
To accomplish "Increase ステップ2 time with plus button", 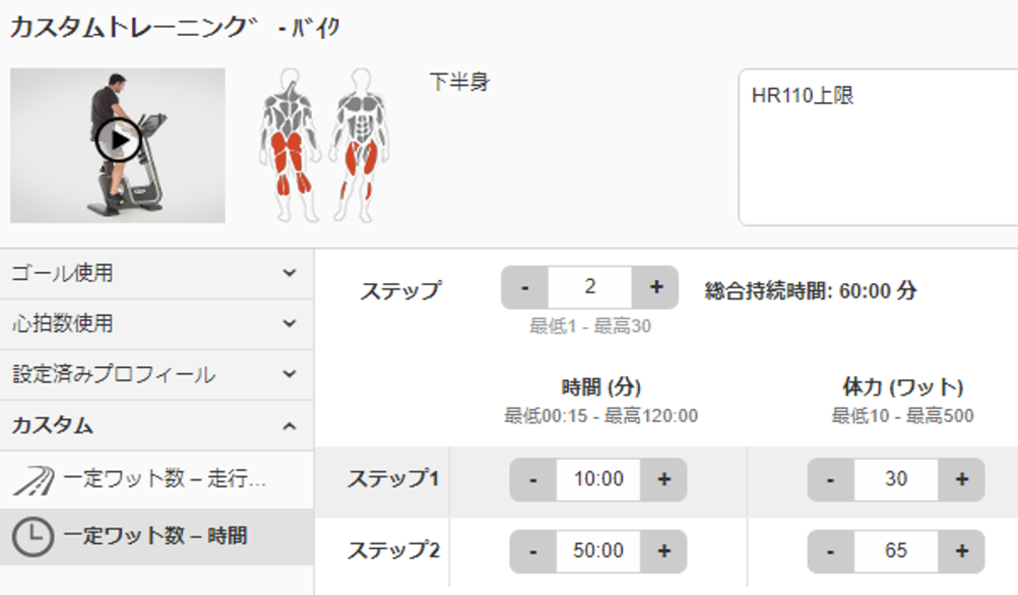I will point(664,551).
